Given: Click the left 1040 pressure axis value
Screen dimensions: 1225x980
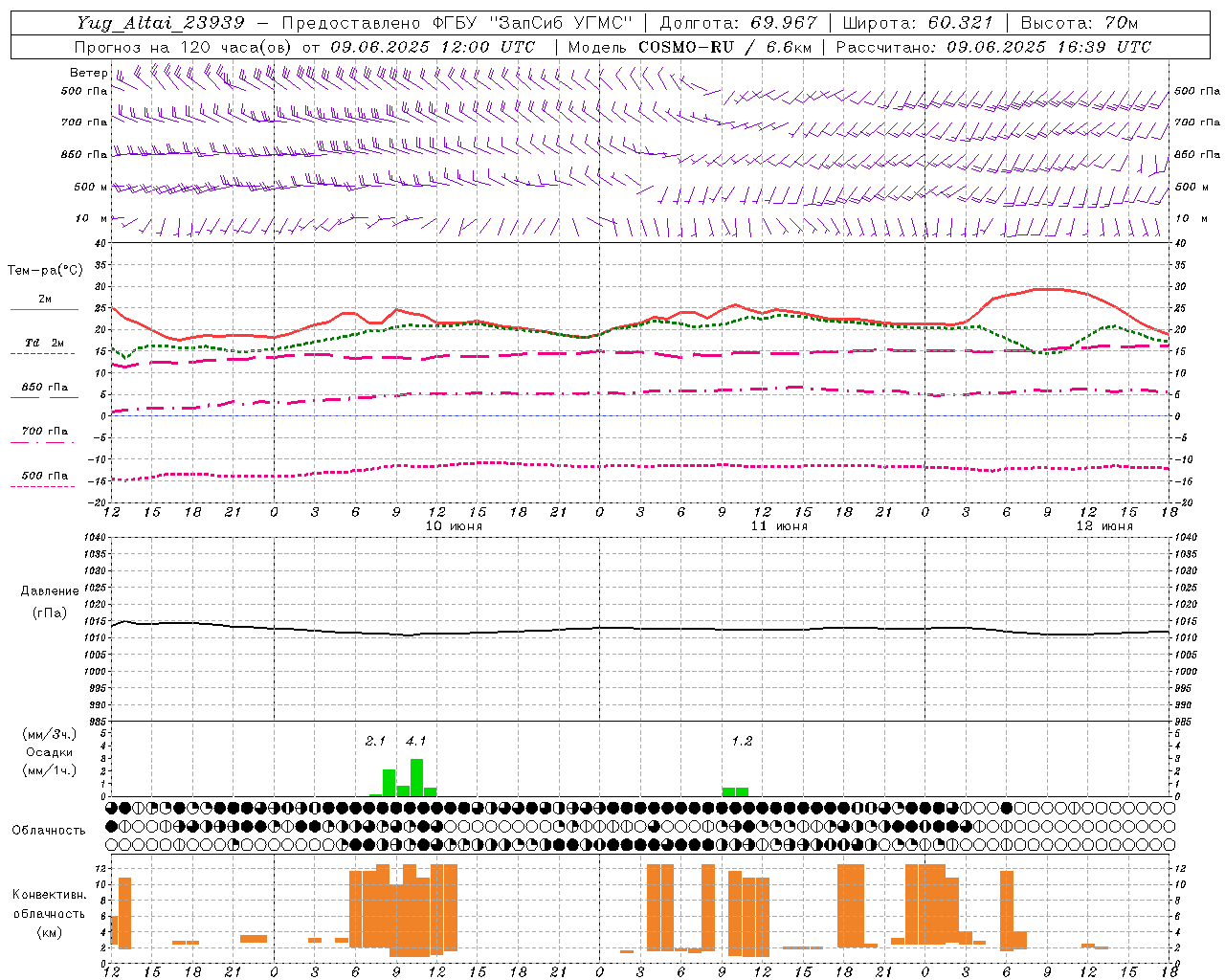Looking at the screenshot, I should coord(93,537).
